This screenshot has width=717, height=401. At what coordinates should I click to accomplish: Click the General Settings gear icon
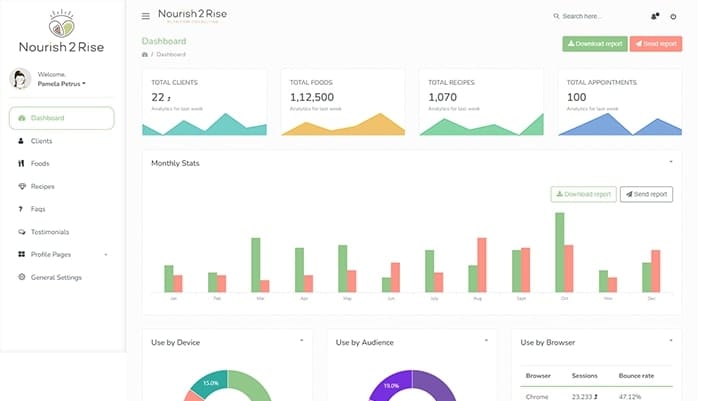[21, 277]
